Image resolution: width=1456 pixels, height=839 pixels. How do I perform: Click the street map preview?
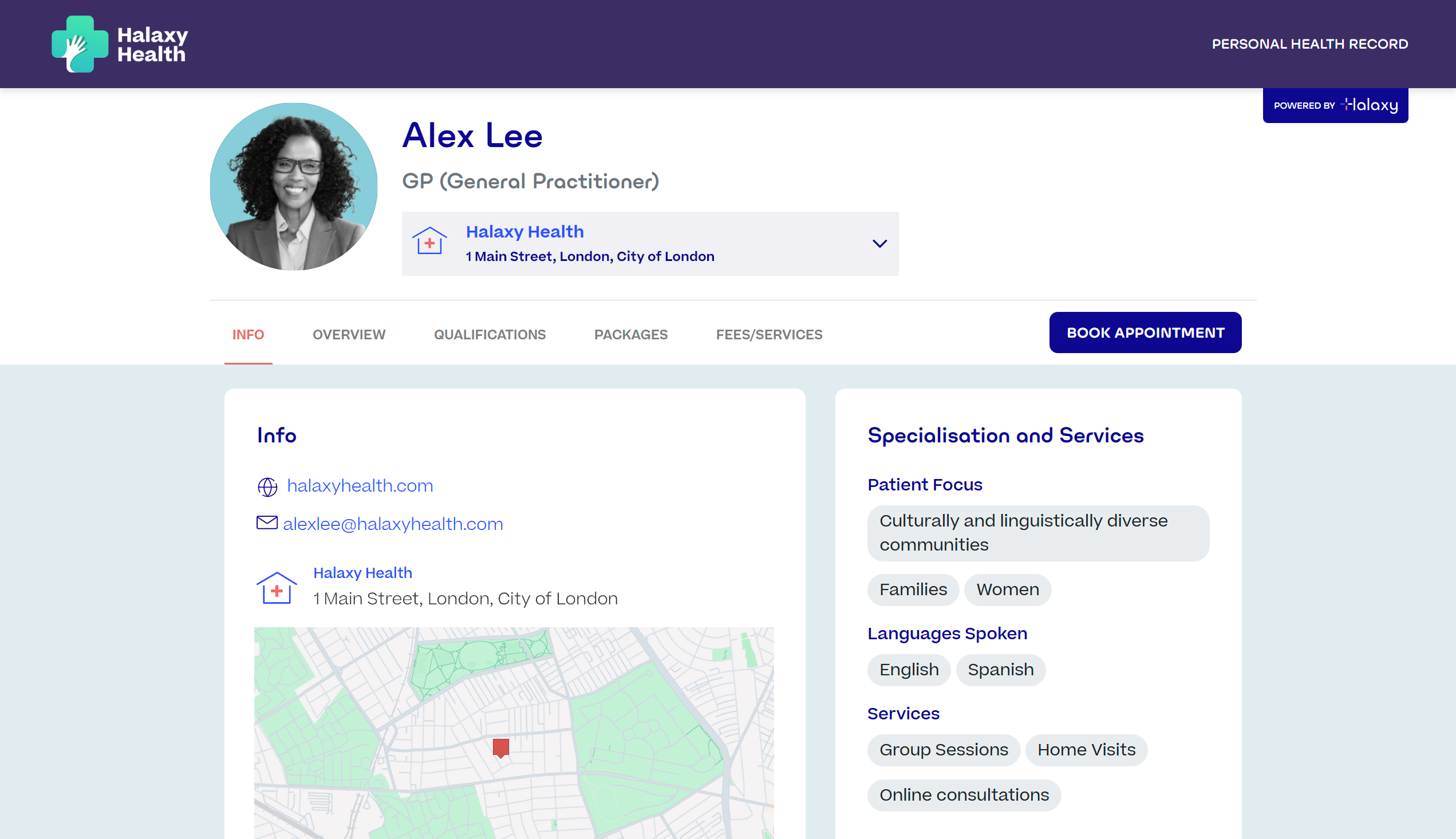click(x=514, y=733)
